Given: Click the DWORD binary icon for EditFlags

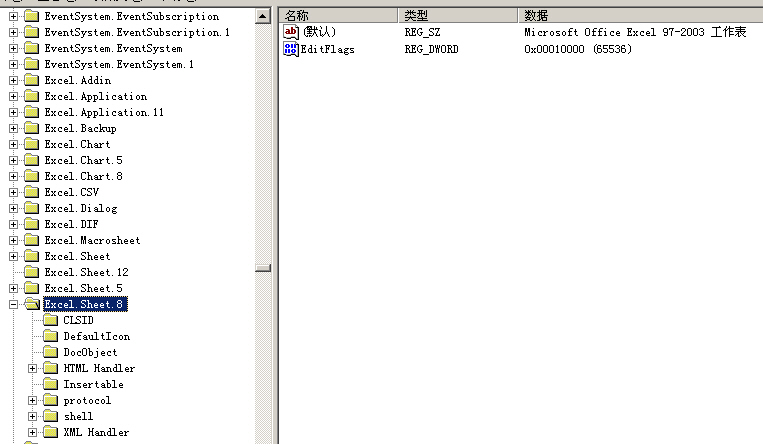Looking at the screenshot, I should click(291, 49).
